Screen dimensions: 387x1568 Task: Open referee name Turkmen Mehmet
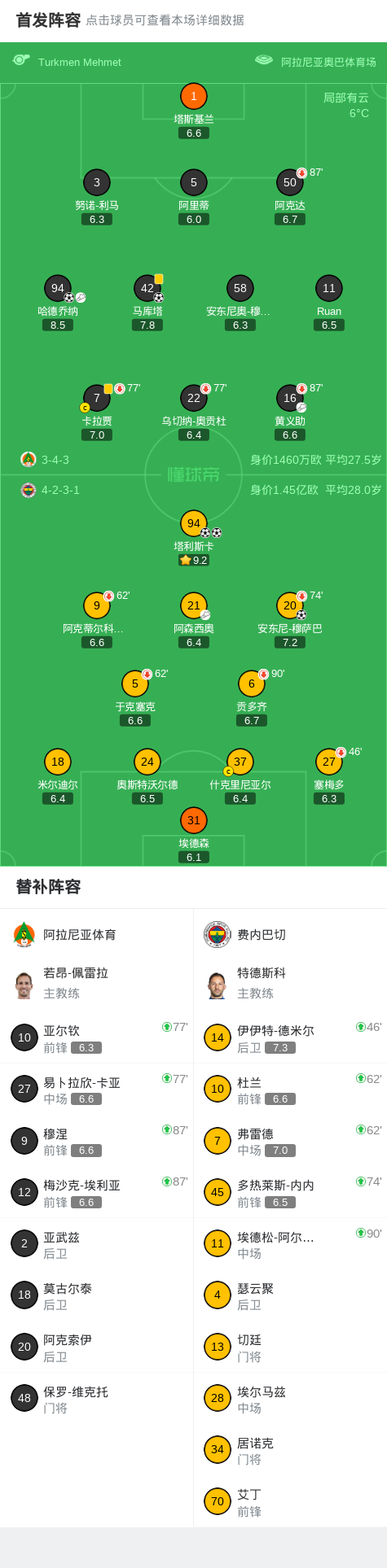[x=80, y=62]
